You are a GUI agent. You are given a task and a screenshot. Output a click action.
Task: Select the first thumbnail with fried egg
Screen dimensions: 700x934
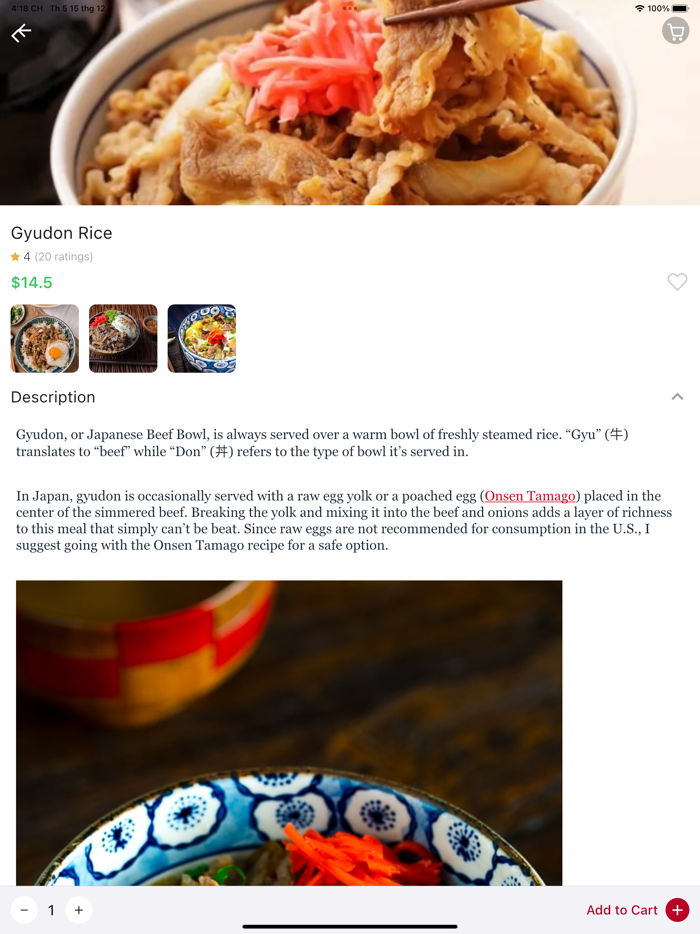pyautogui.click(x=45, y=338)
